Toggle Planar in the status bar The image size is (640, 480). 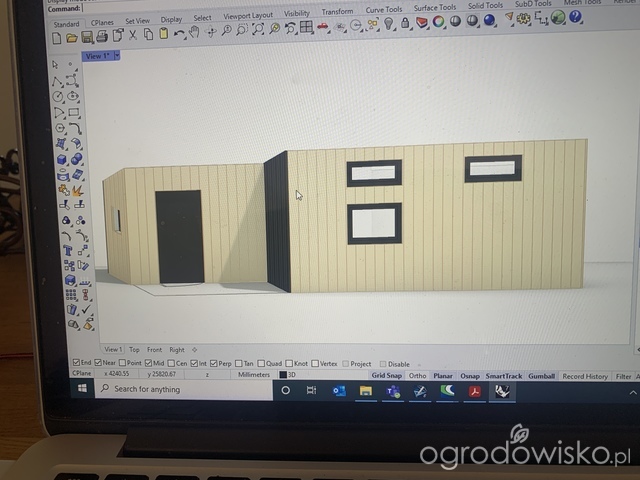click(x=443, y=376)
